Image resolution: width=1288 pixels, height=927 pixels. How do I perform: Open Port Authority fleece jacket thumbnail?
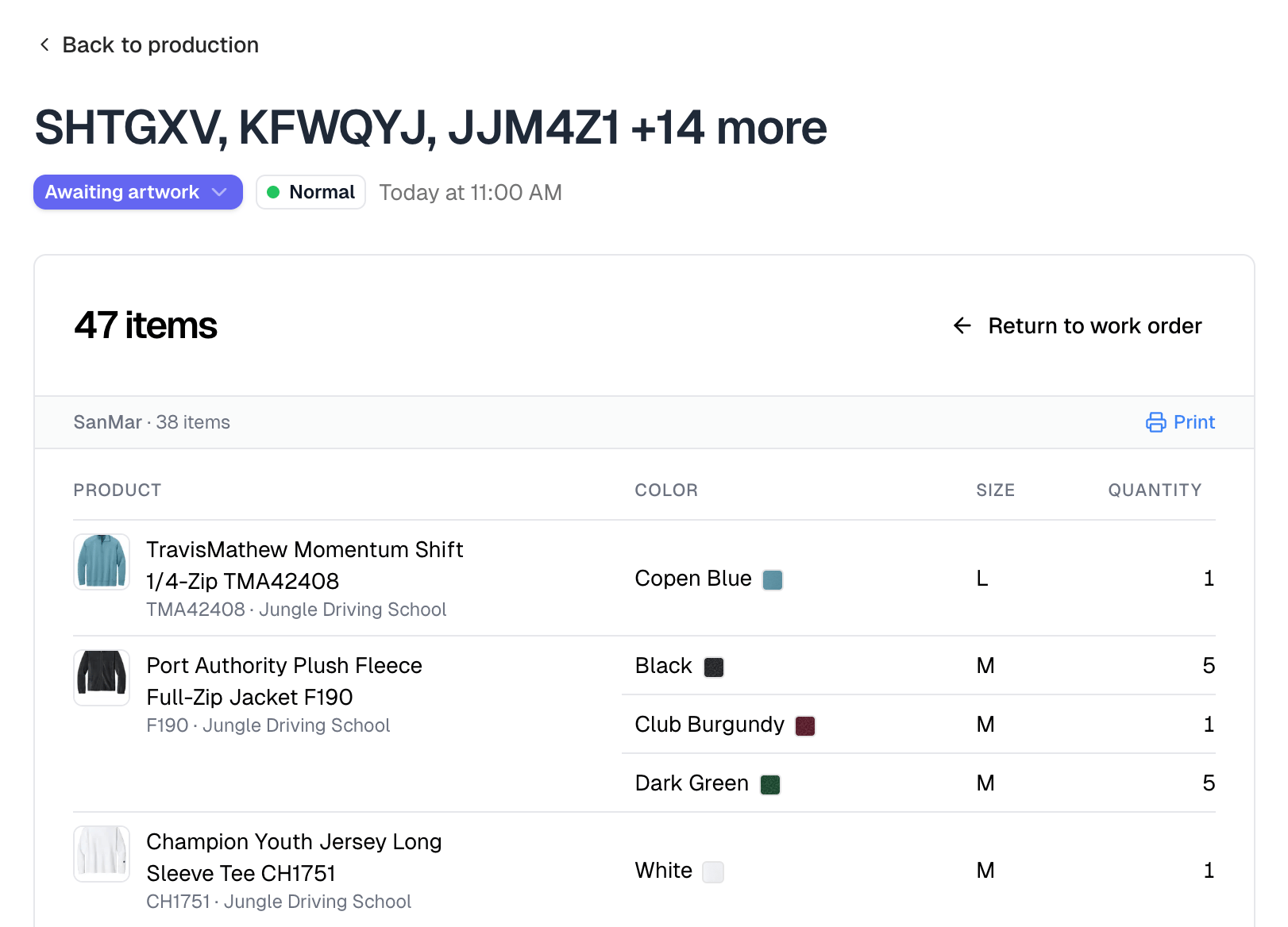click(102, 678)
